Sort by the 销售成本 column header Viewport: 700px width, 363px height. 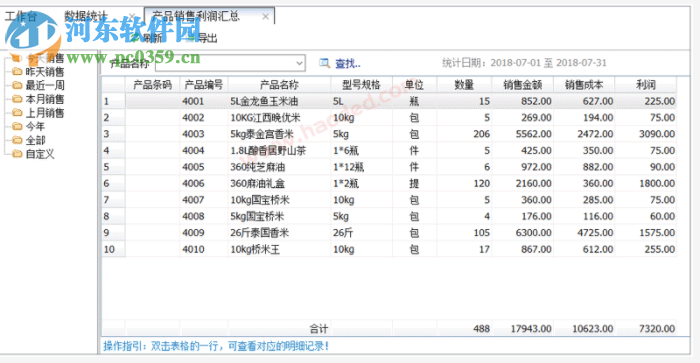(584, 84)
